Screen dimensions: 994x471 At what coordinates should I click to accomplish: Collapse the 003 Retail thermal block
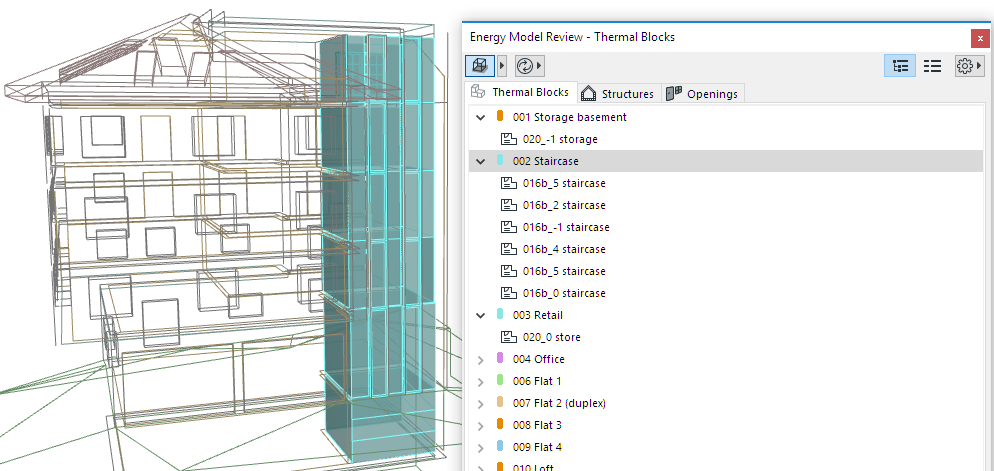[x=481, y=315]
